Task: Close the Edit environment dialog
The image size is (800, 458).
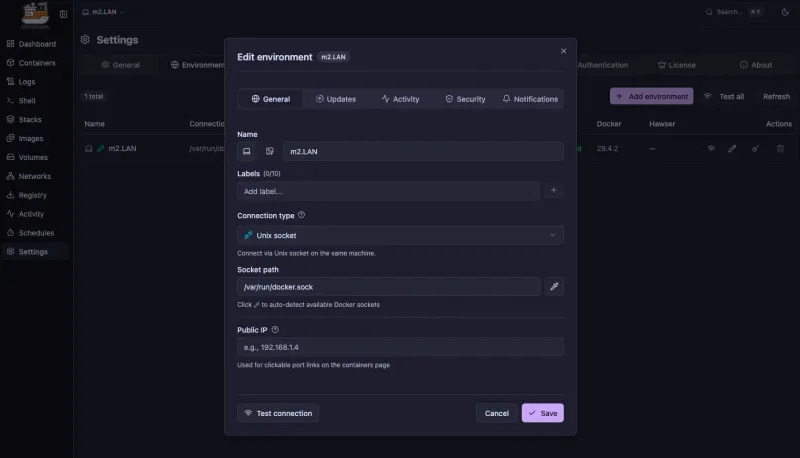Action: [x=563, y=51]
